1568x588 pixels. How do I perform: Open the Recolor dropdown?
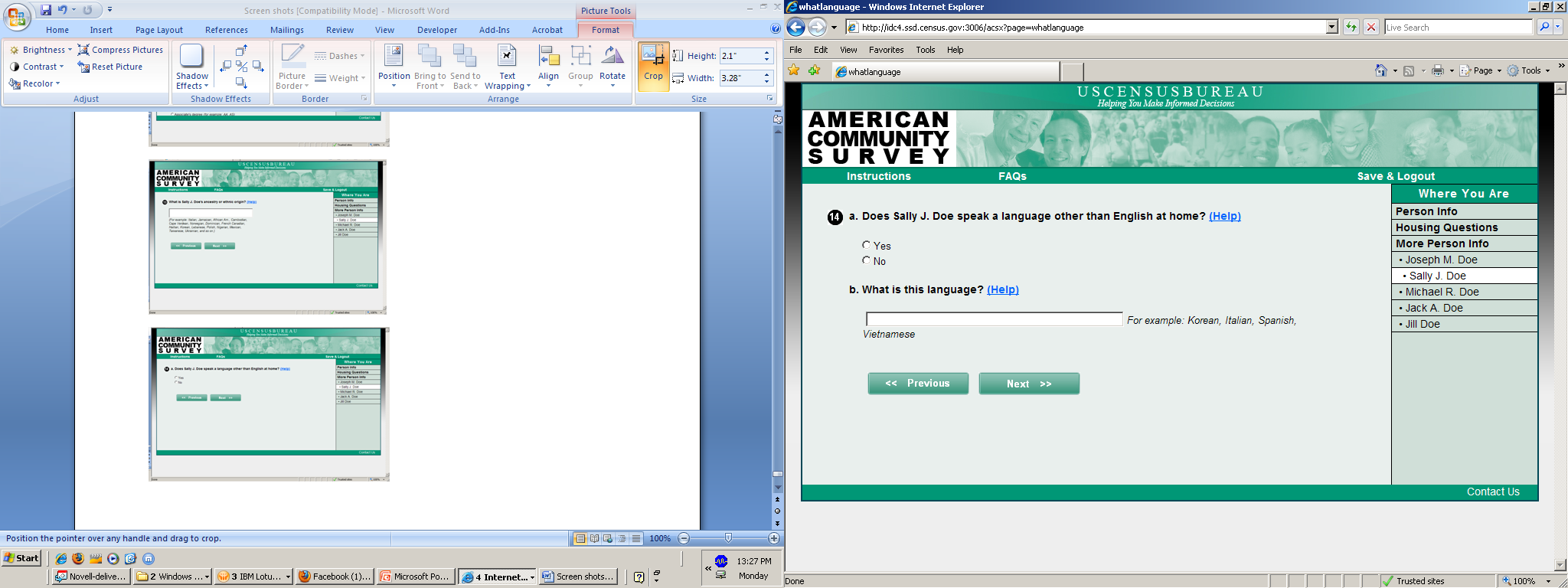(x=34, y=83)
